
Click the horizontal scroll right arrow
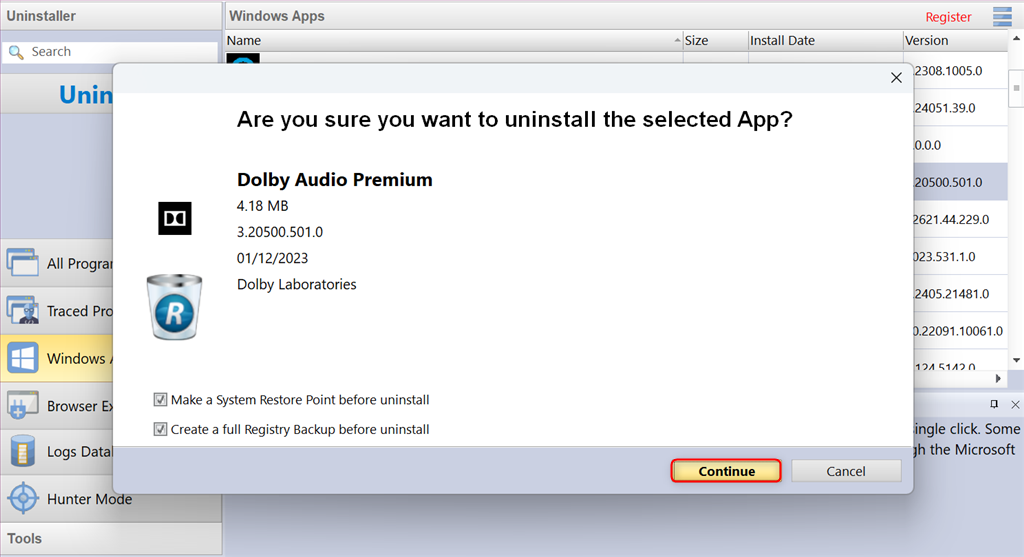(998, 378)
